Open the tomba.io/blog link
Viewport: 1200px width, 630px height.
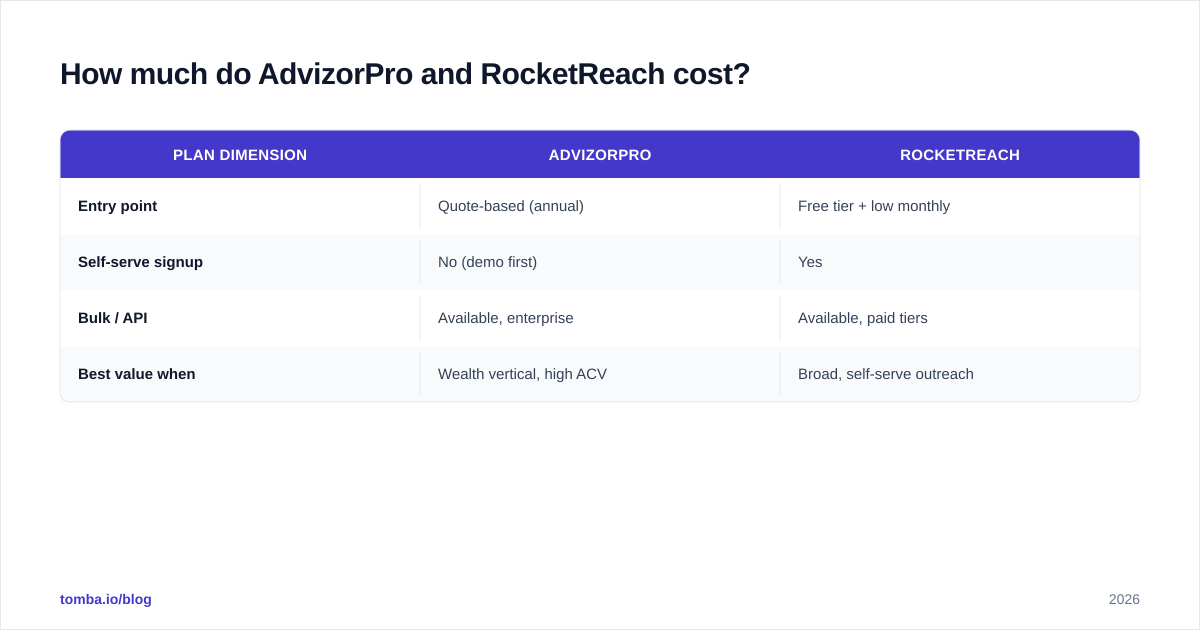click(x=106, y=599)
